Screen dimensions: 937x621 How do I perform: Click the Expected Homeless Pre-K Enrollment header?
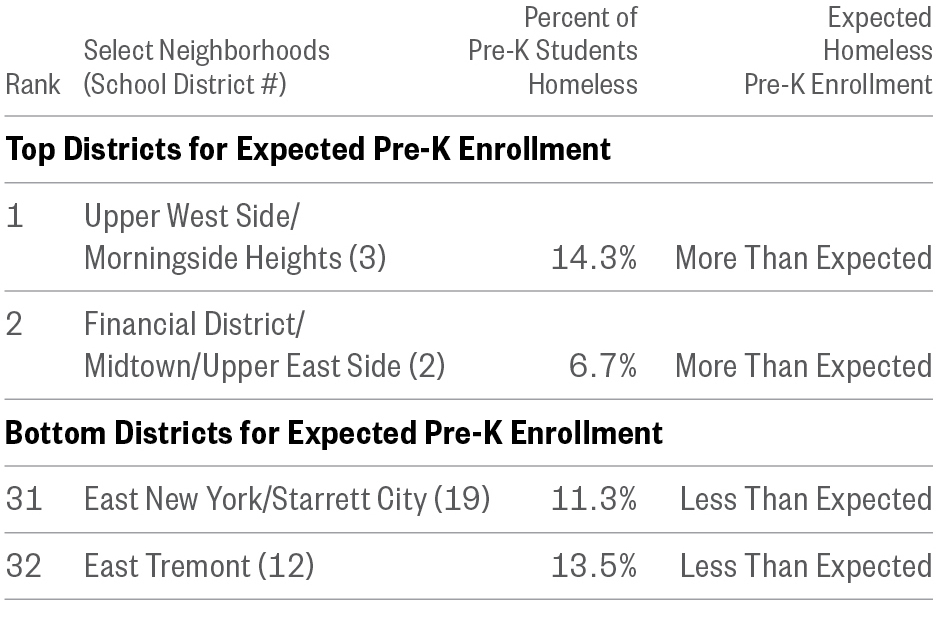[838, 50]
